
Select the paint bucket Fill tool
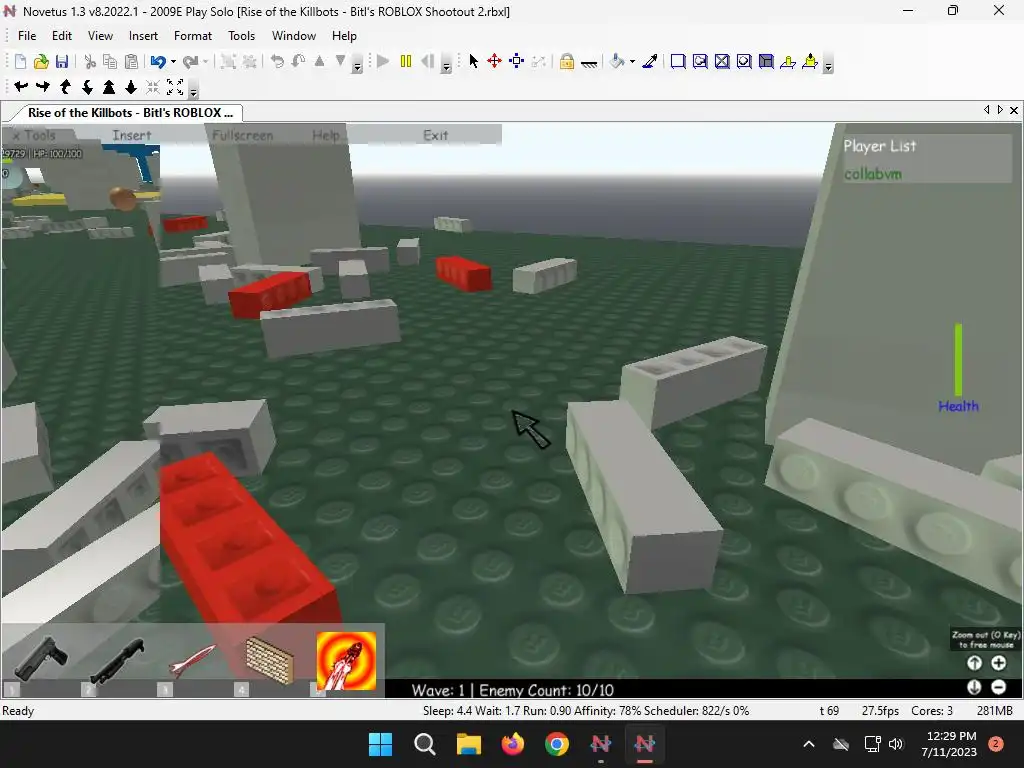click(x=616, y=61)
